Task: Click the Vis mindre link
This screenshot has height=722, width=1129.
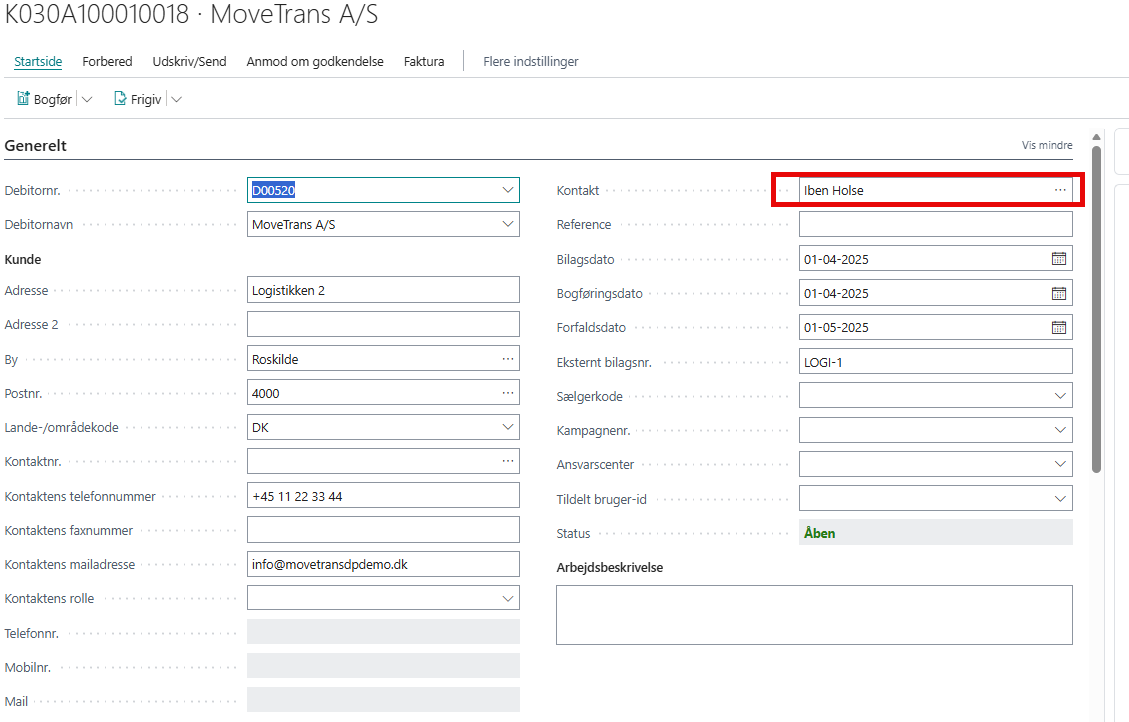Action: click(1047, 145)
